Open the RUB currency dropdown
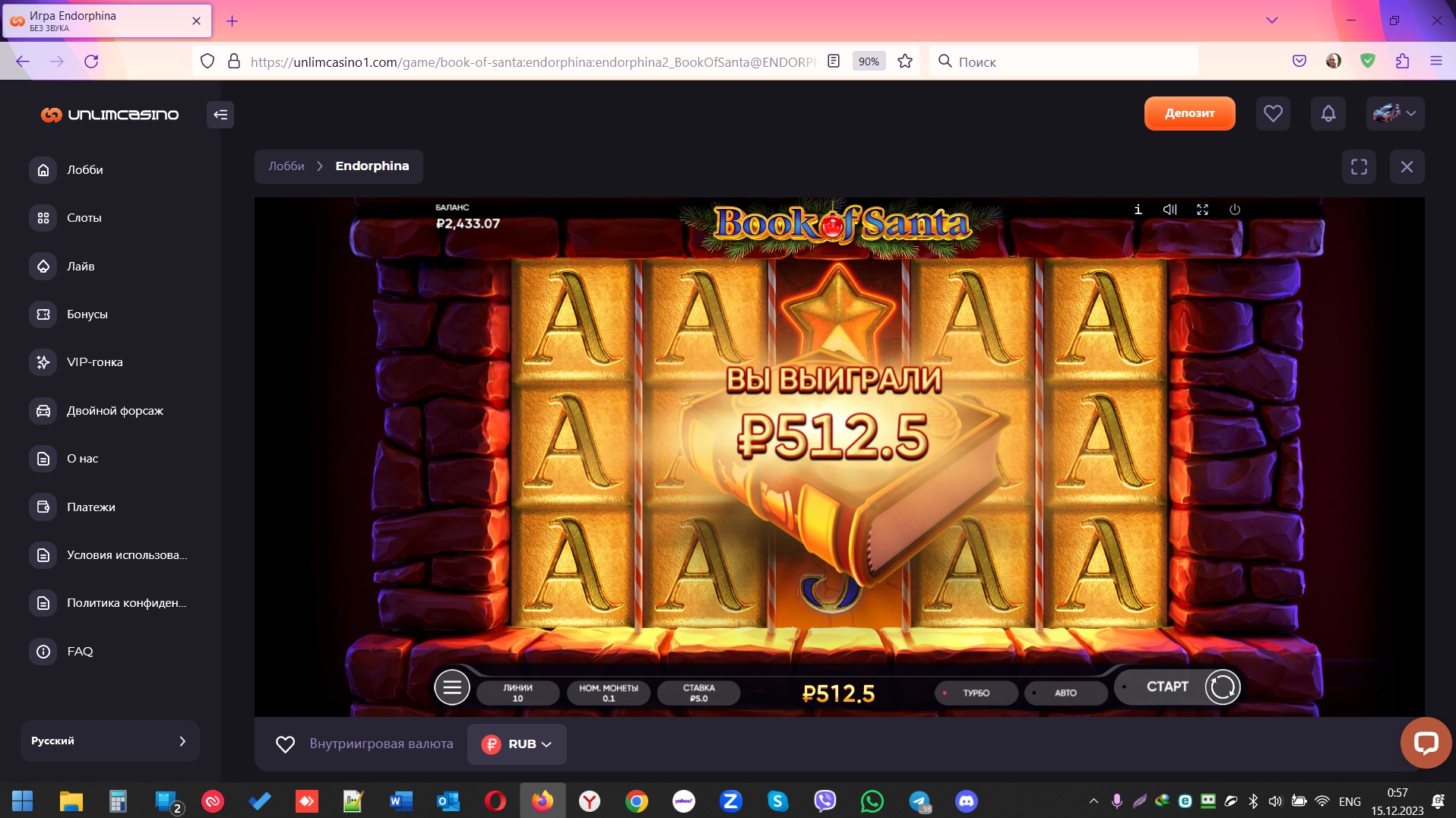Viewport: 1456px width, 818px height. tap(517, 744)
